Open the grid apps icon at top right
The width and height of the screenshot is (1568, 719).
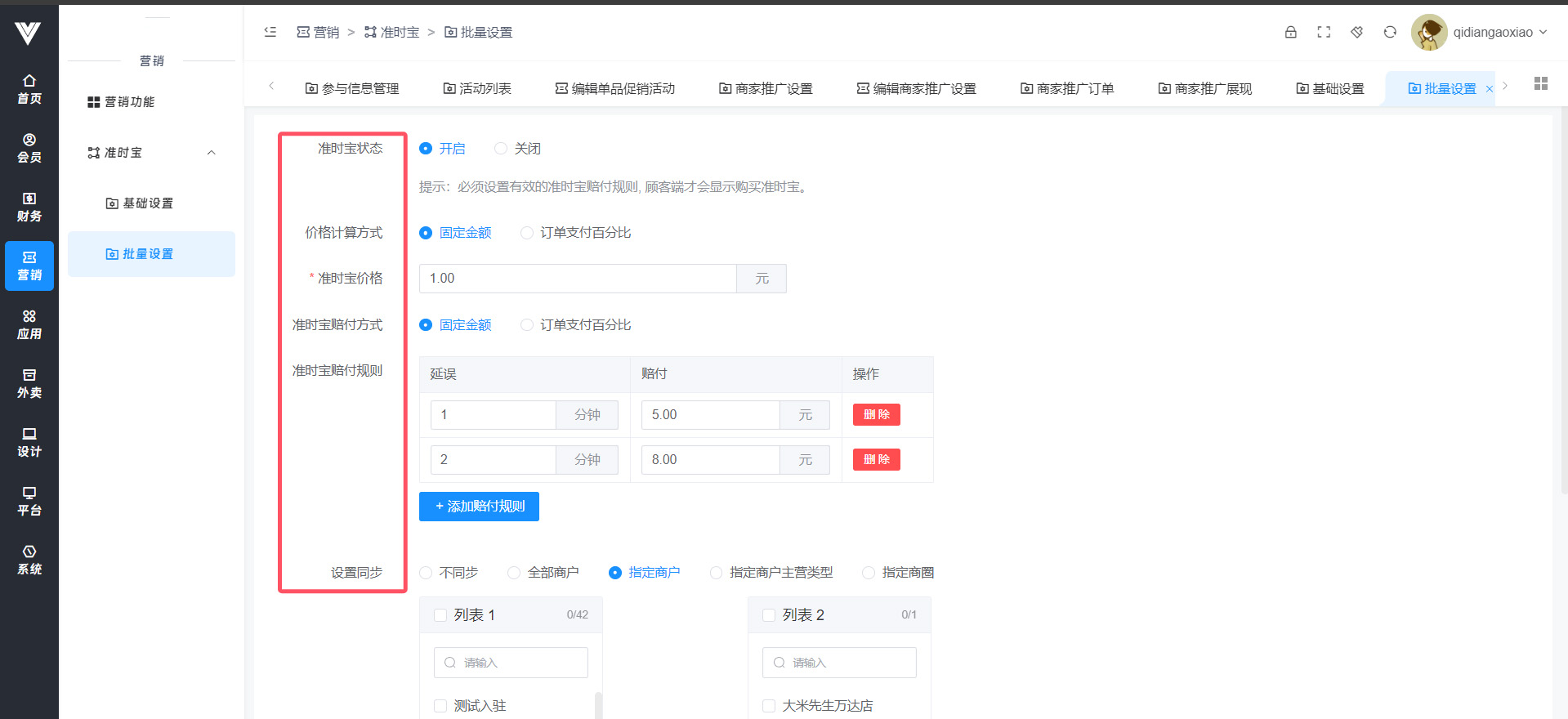pyautogui.click(x=1541, y=83)
